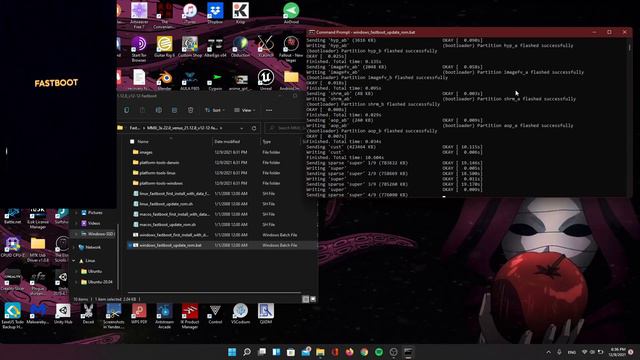The height and width of the screenshot is (360, 640).
Task: Open the Dropbox desktop shortcut
Action: [215, 13]
